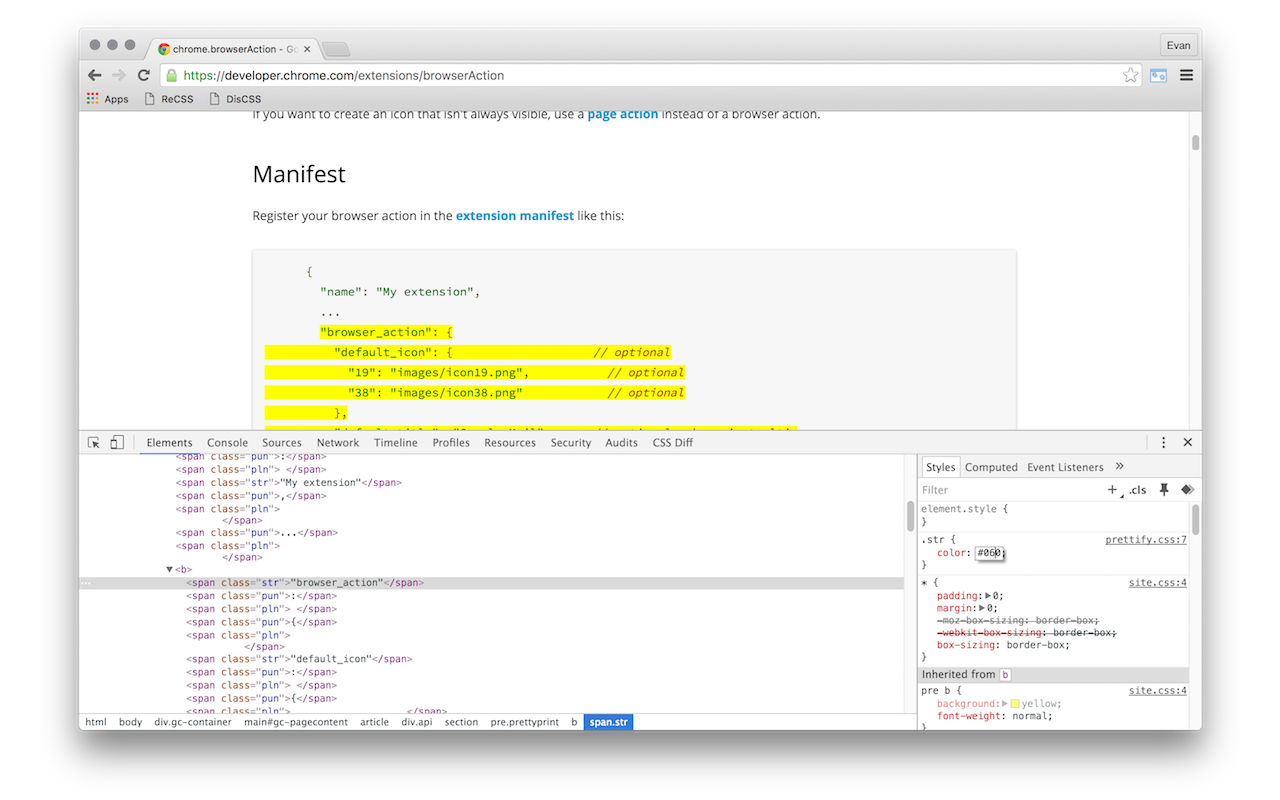Expand the margin shorthand triangle
1280x800 pixels.
[982, 608]
